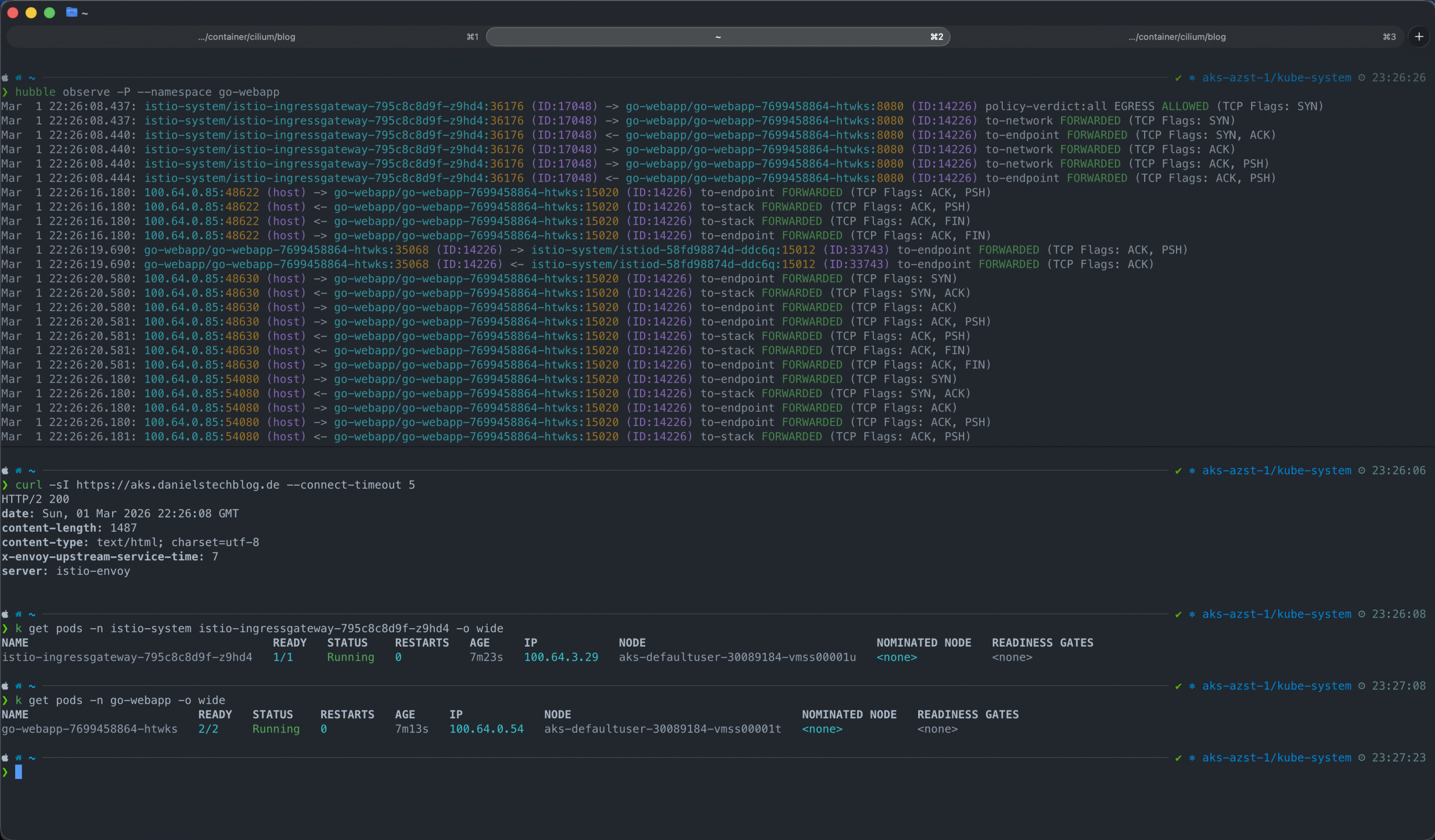Select the active ~ tab labeled ⌘2
This screenshot has width=1435, height=840.
point(717,36)
